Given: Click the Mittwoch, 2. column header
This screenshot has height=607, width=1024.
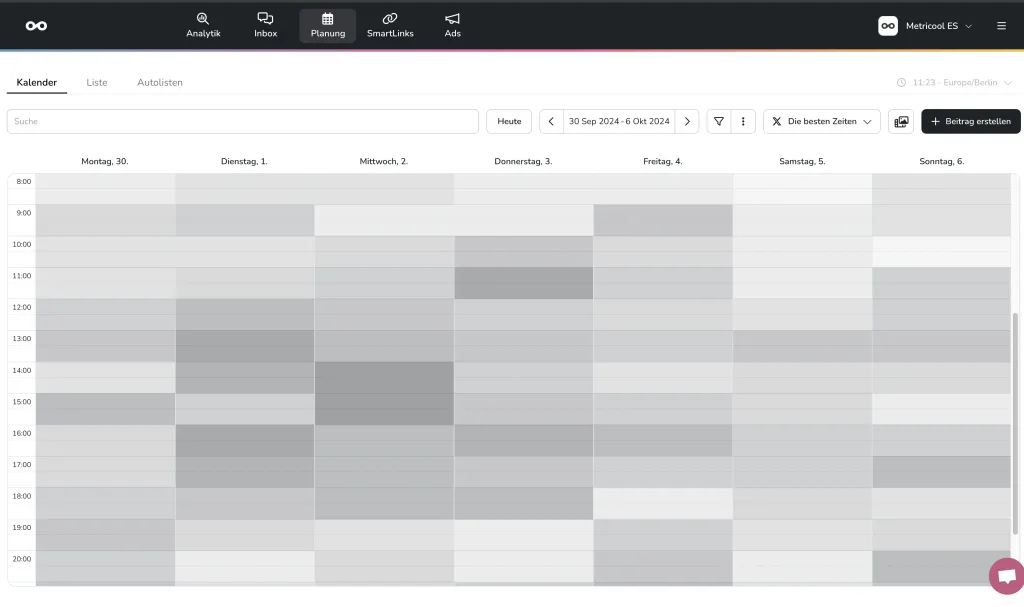Looking at the screenshot, I should (384, 161).
